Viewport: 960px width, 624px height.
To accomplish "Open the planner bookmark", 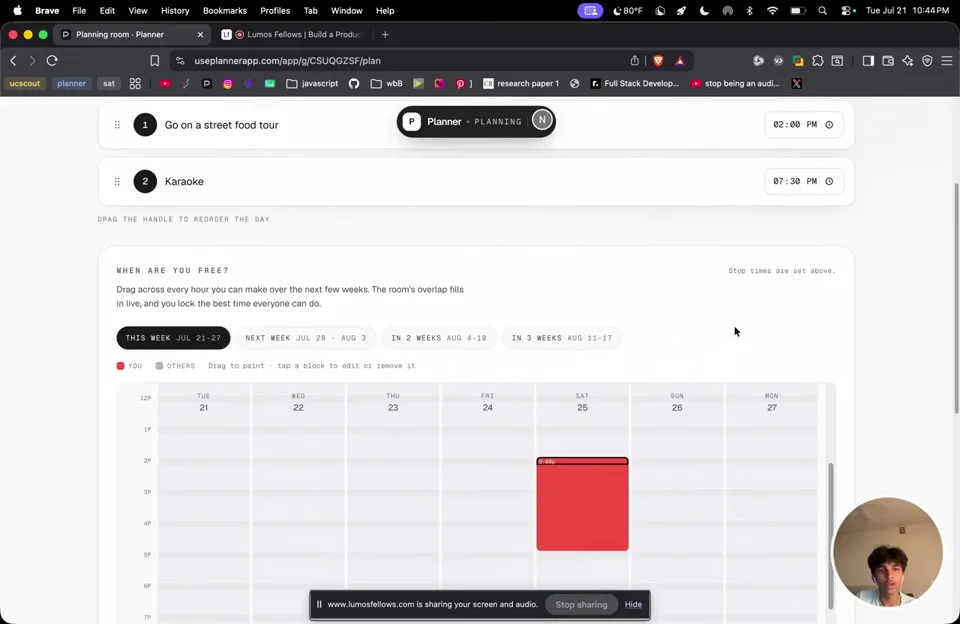I will pos(72,84).
